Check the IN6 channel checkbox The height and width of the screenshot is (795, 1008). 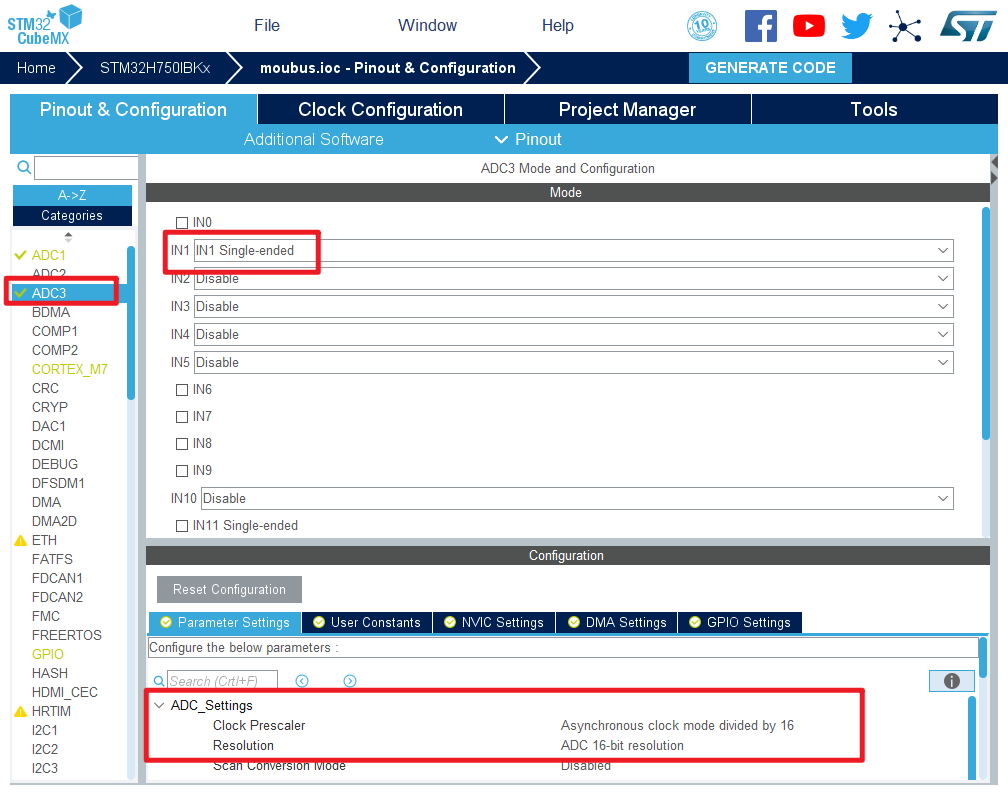(182, 390)
